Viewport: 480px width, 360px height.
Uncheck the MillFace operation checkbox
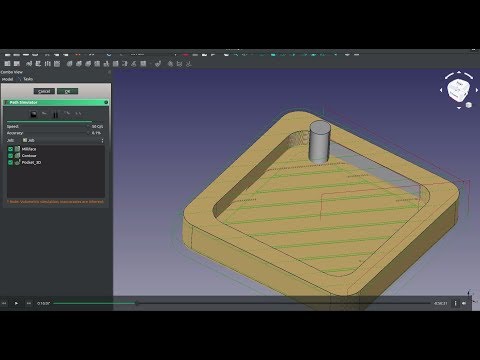(x=10, y=149)
